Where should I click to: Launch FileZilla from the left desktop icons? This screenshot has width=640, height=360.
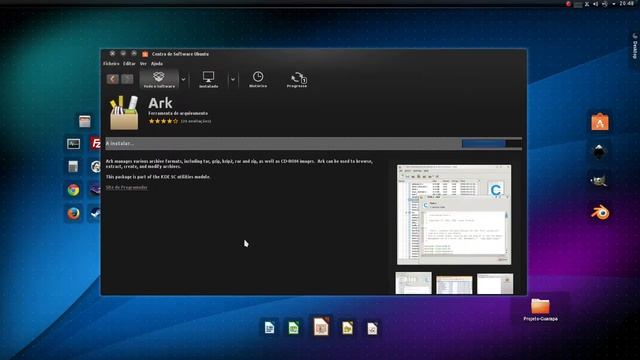coord(96,143)
